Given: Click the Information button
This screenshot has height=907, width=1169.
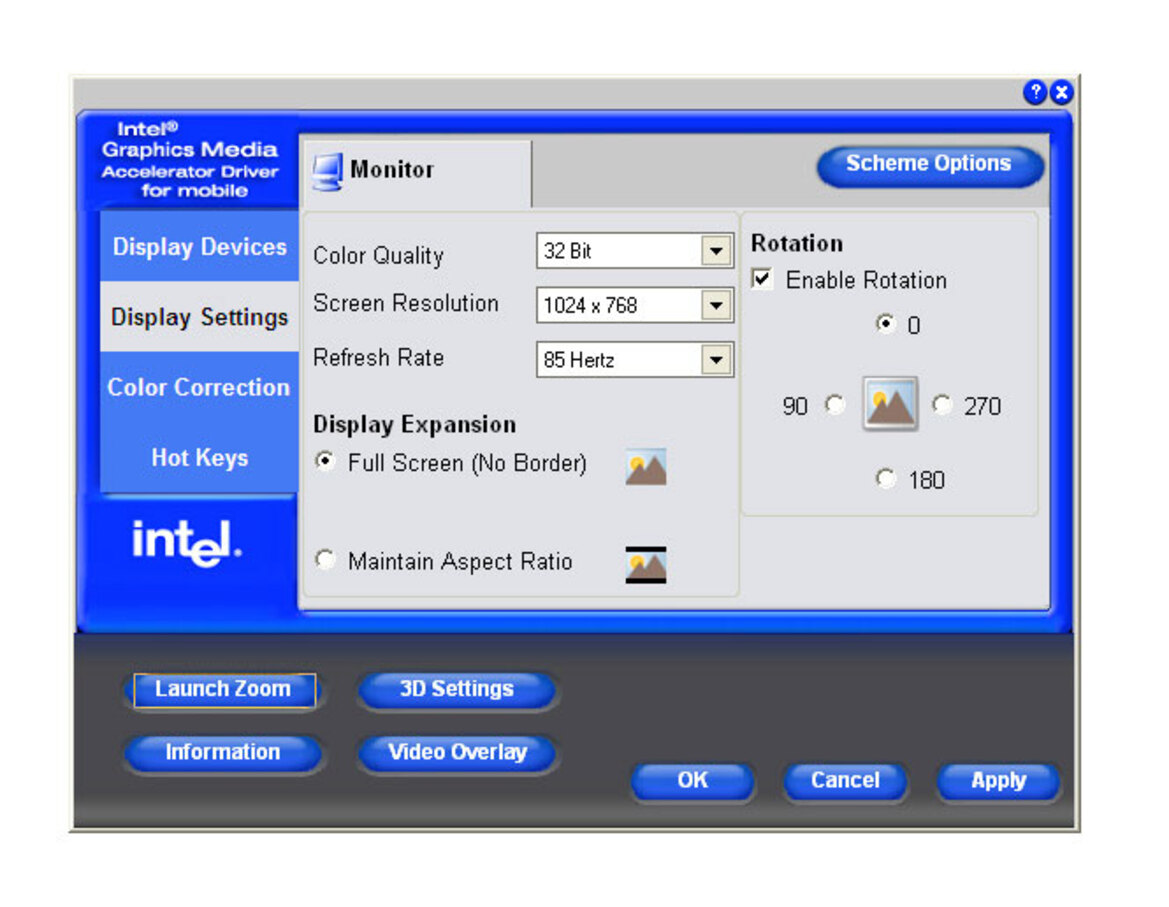Looking at the screenshot, I should [224, 753].
